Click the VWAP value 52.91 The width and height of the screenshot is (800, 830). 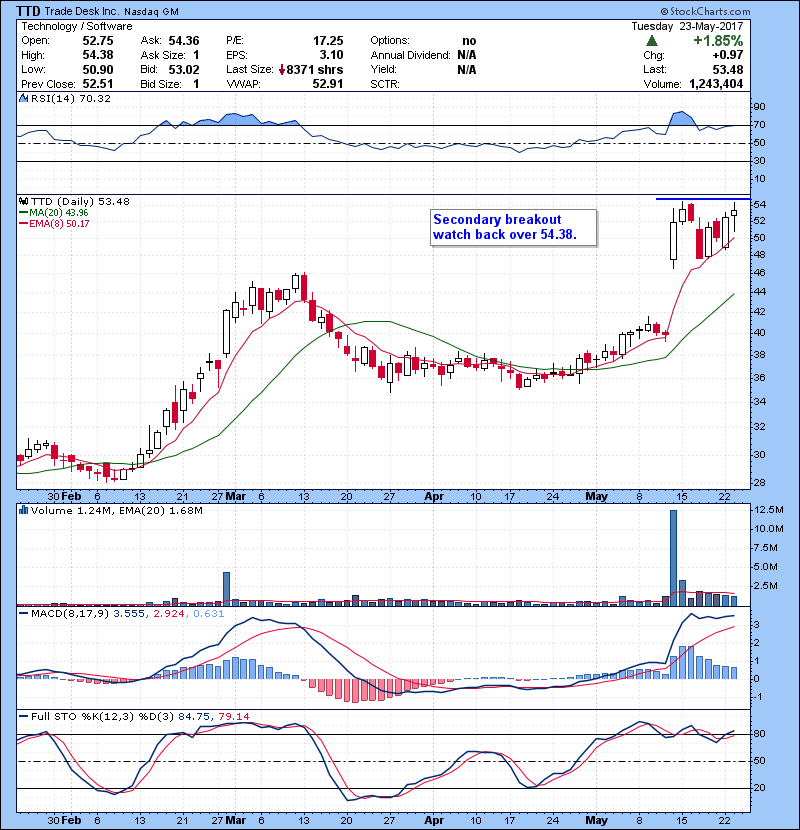[328, 84]
